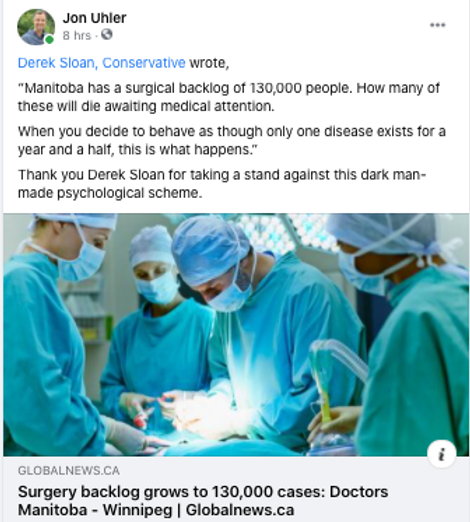470x522 pixels.
Task: Open the post via 8 hrs timestamp
Action: click(x=77, y=35)
